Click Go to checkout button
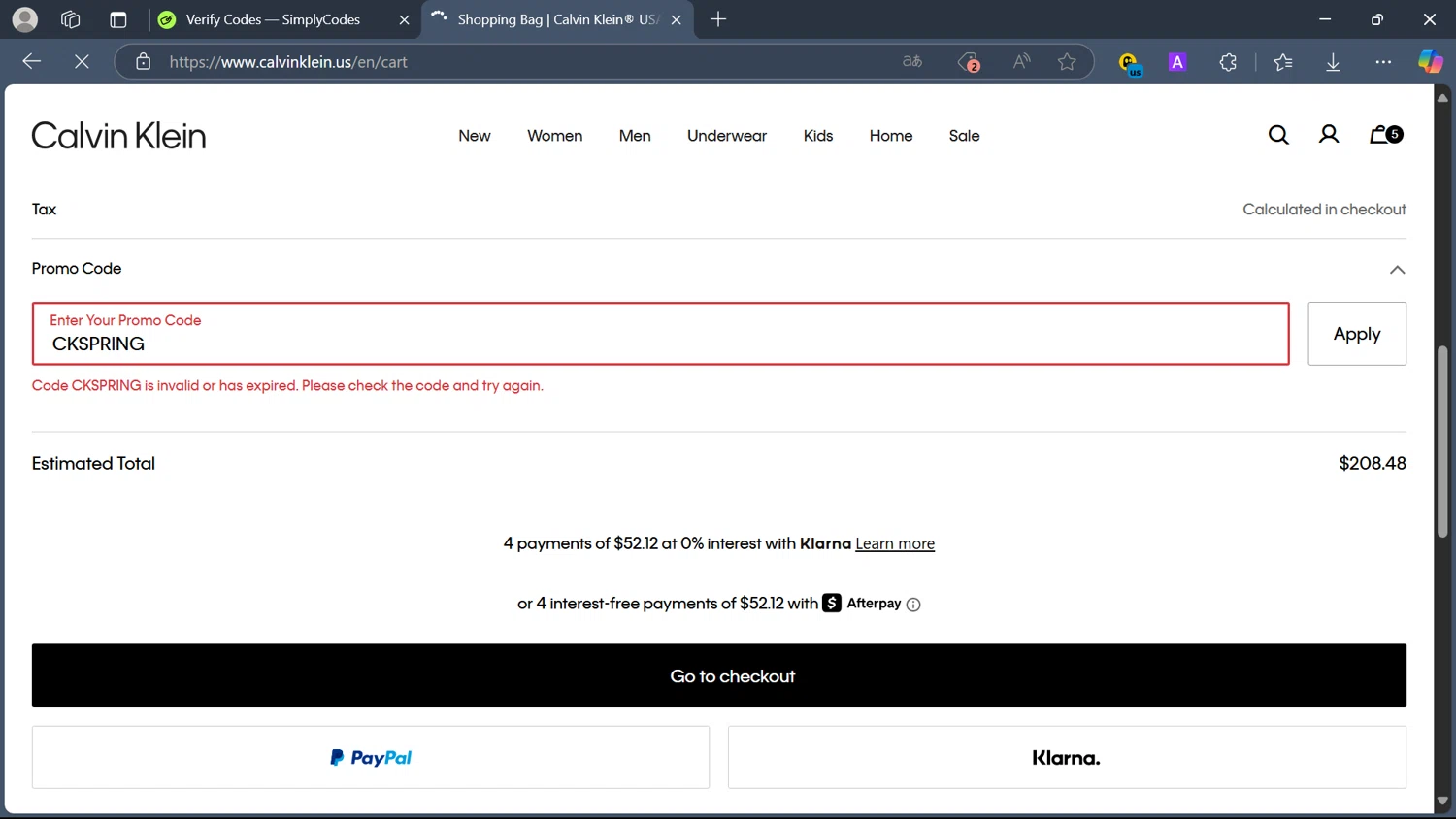This screenshot has height=819, width=1456. pyautogui.click(x=719, y=676)
